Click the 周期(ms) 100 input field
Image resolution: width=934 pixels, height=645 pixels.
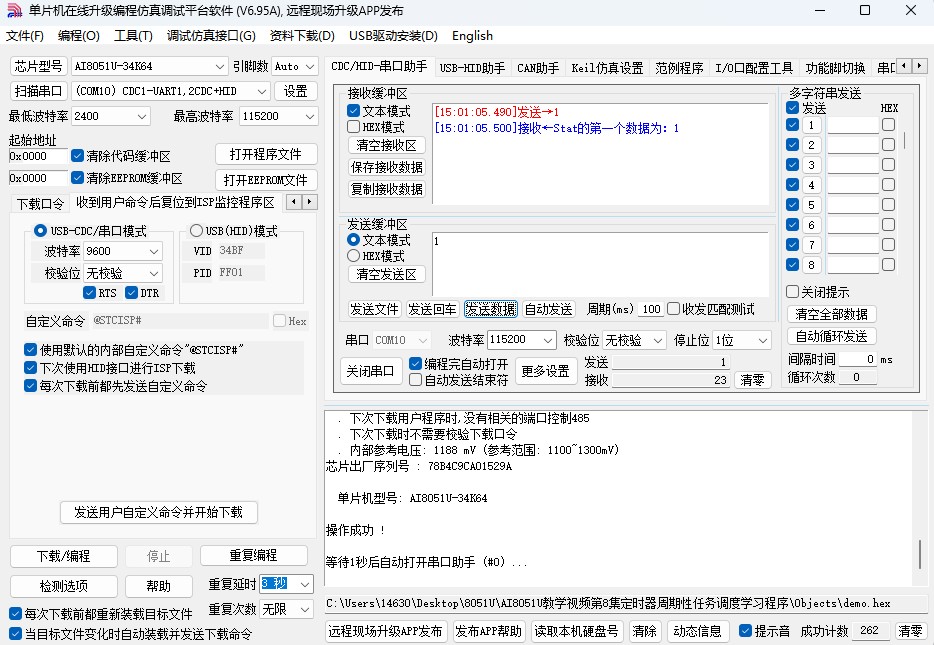point(651,309)
